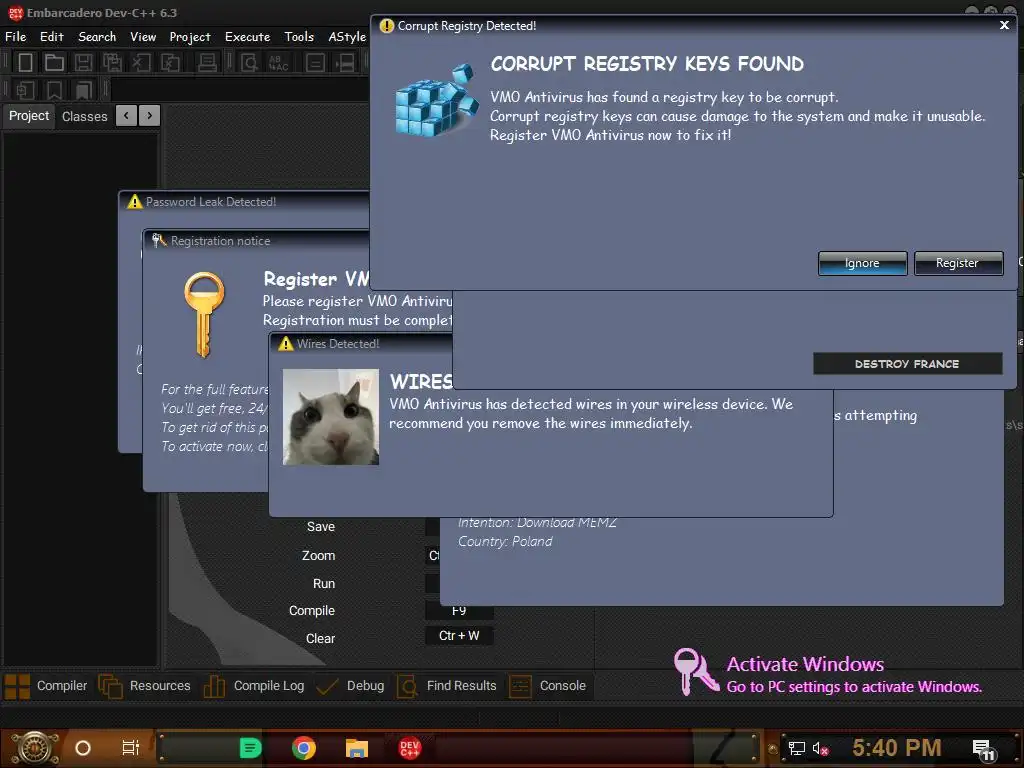Click the toolbar icon with horizontal lines
This screenshot has height=768, width=1024.
(x=315, y=63)
